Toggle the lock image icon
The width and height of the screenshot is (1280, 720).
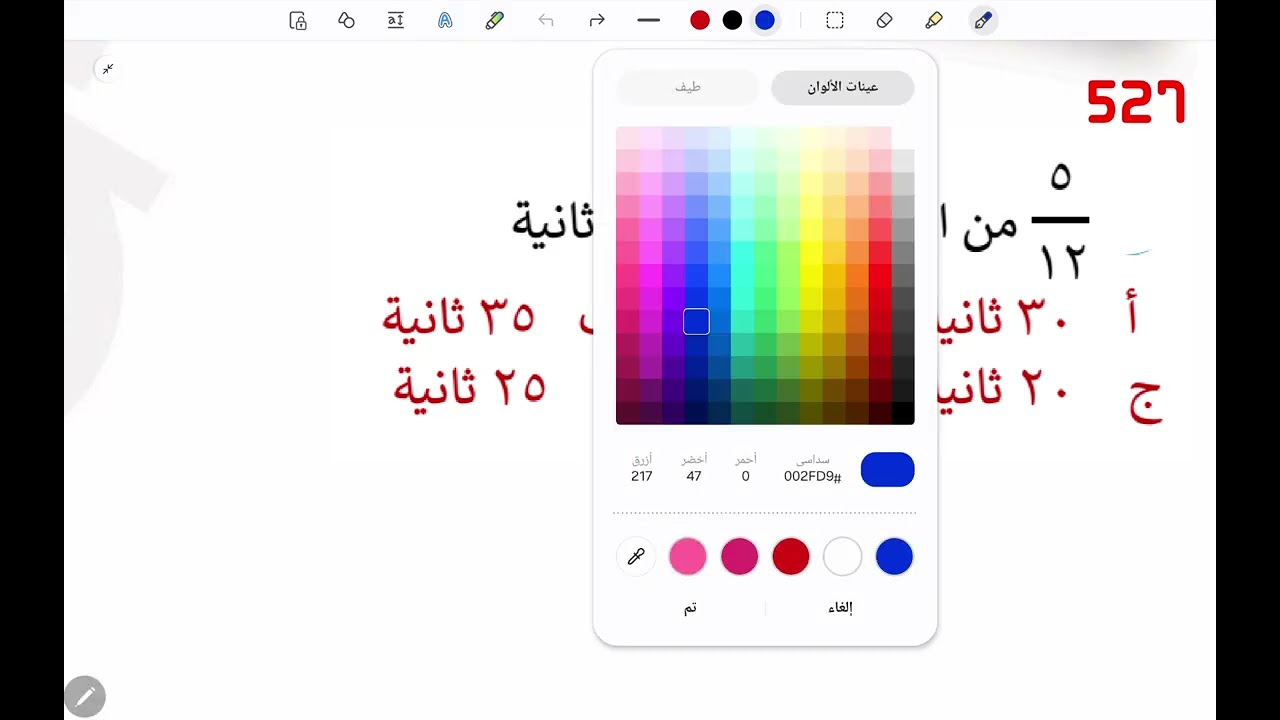(x=298, y=20)
